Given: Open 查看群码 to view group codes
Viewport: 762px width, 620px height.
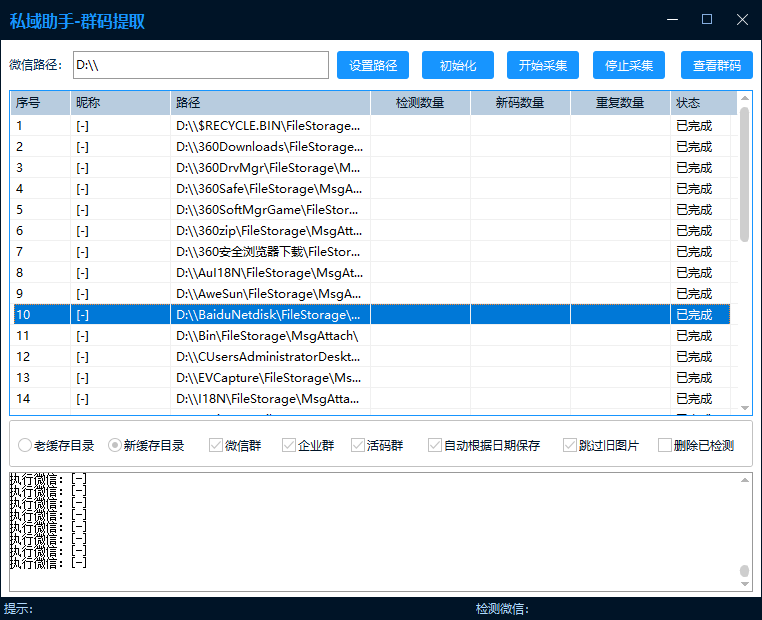Looking at the screenshot, I should (717, 65).
